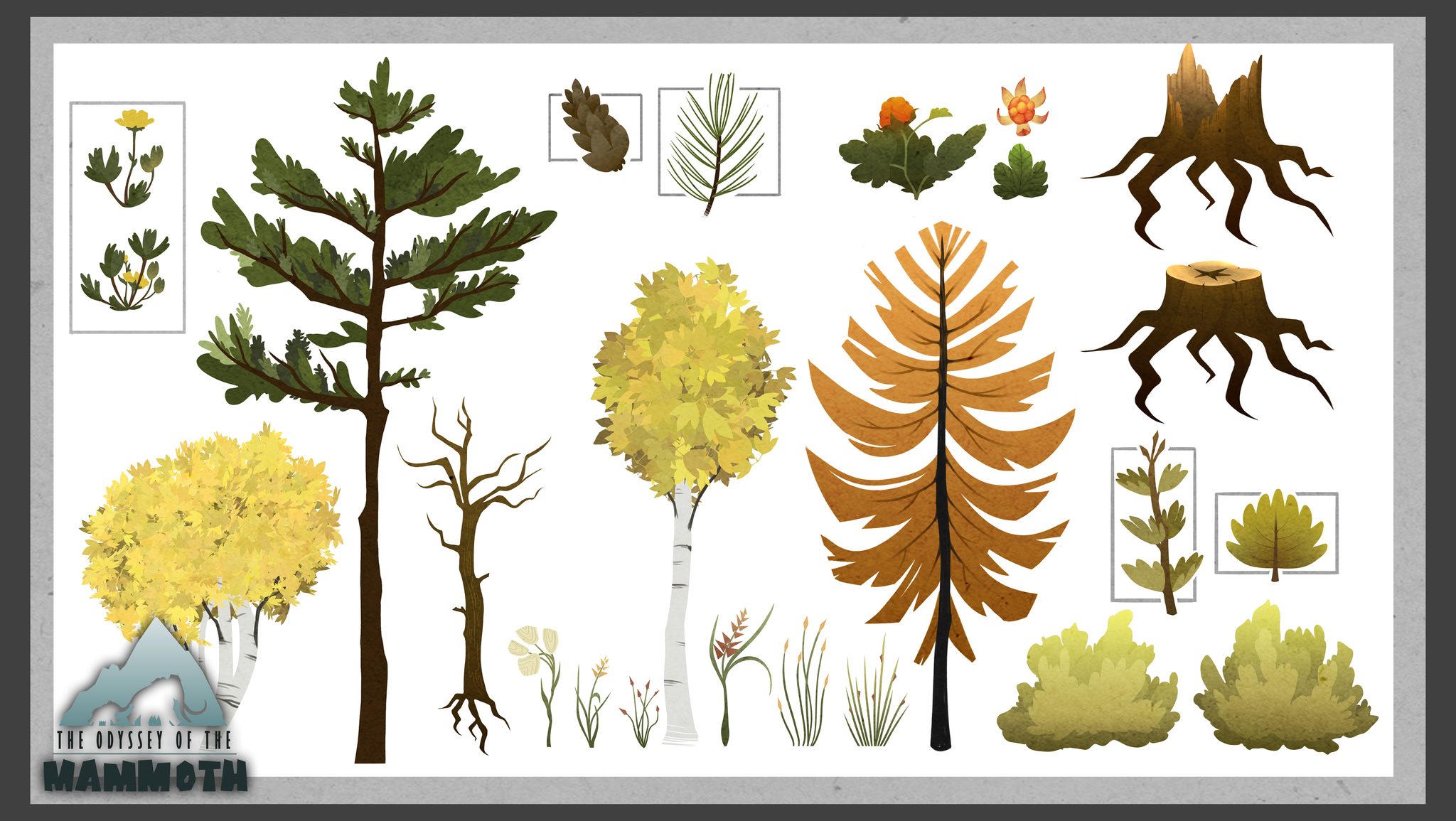
Task: Click the short grass with red buds
Action: pyautogui.click(x=641, y=712)
